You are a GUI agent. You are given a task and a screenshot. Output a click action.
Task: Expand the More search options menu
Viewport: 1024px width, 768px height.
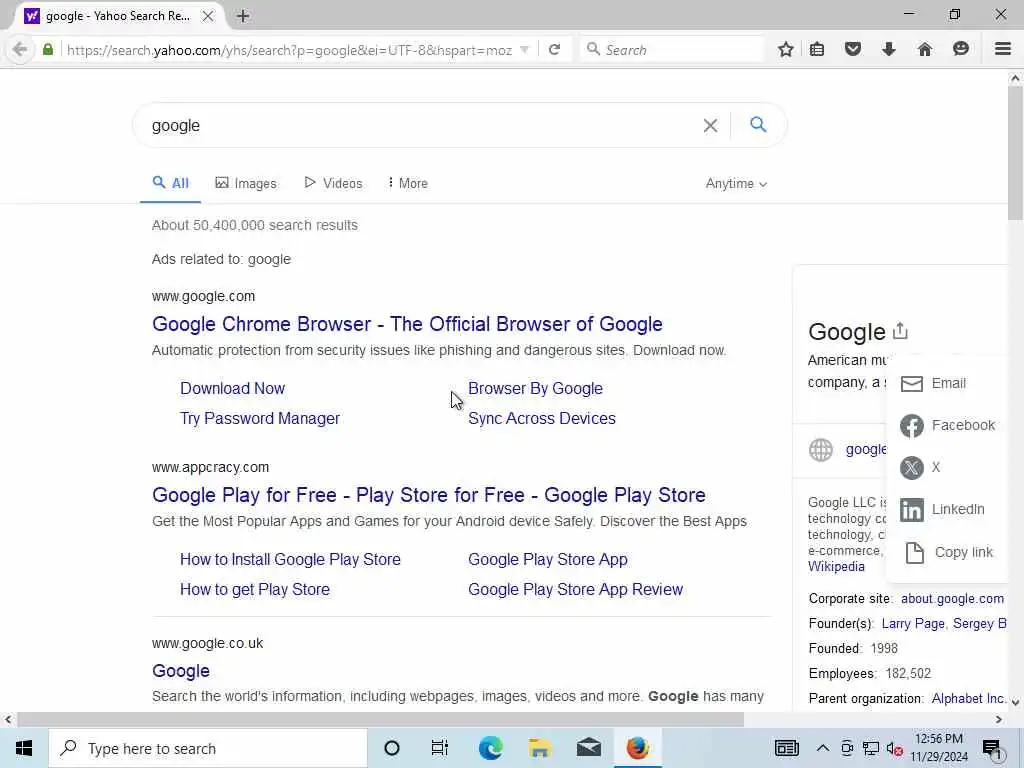click(408, 184)
